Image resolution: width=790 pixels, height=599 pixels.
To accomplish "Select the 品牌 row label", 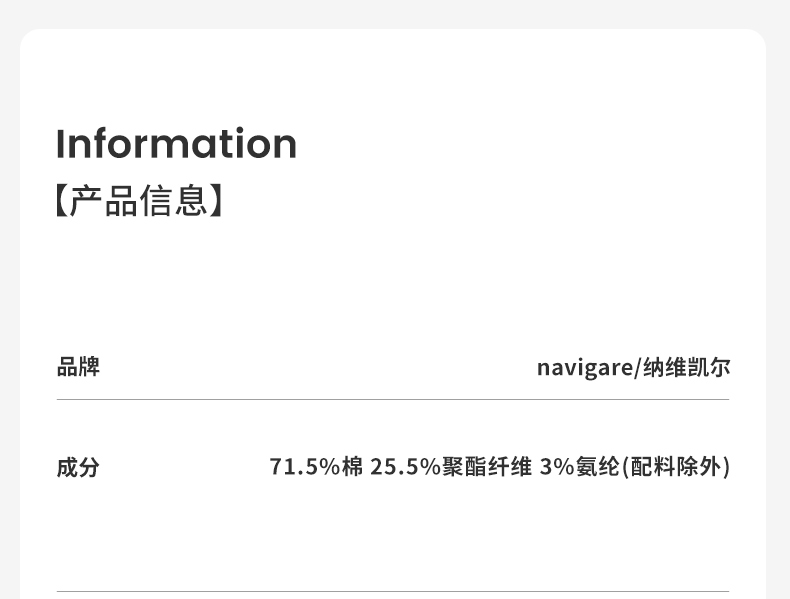I will 78,367.
